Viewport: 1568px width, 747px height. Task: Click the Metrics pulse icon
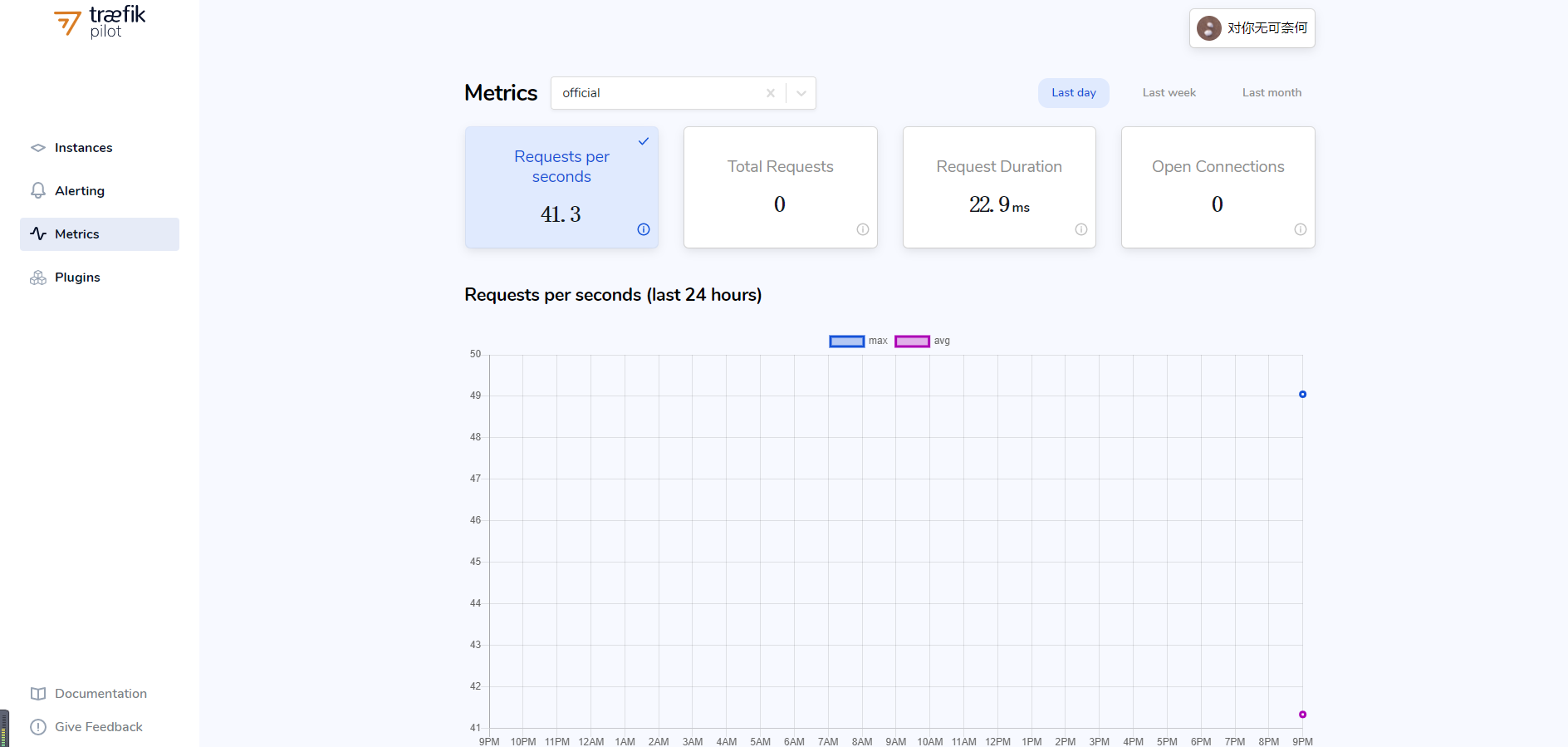pyautogui.click(x=38, y=234)
